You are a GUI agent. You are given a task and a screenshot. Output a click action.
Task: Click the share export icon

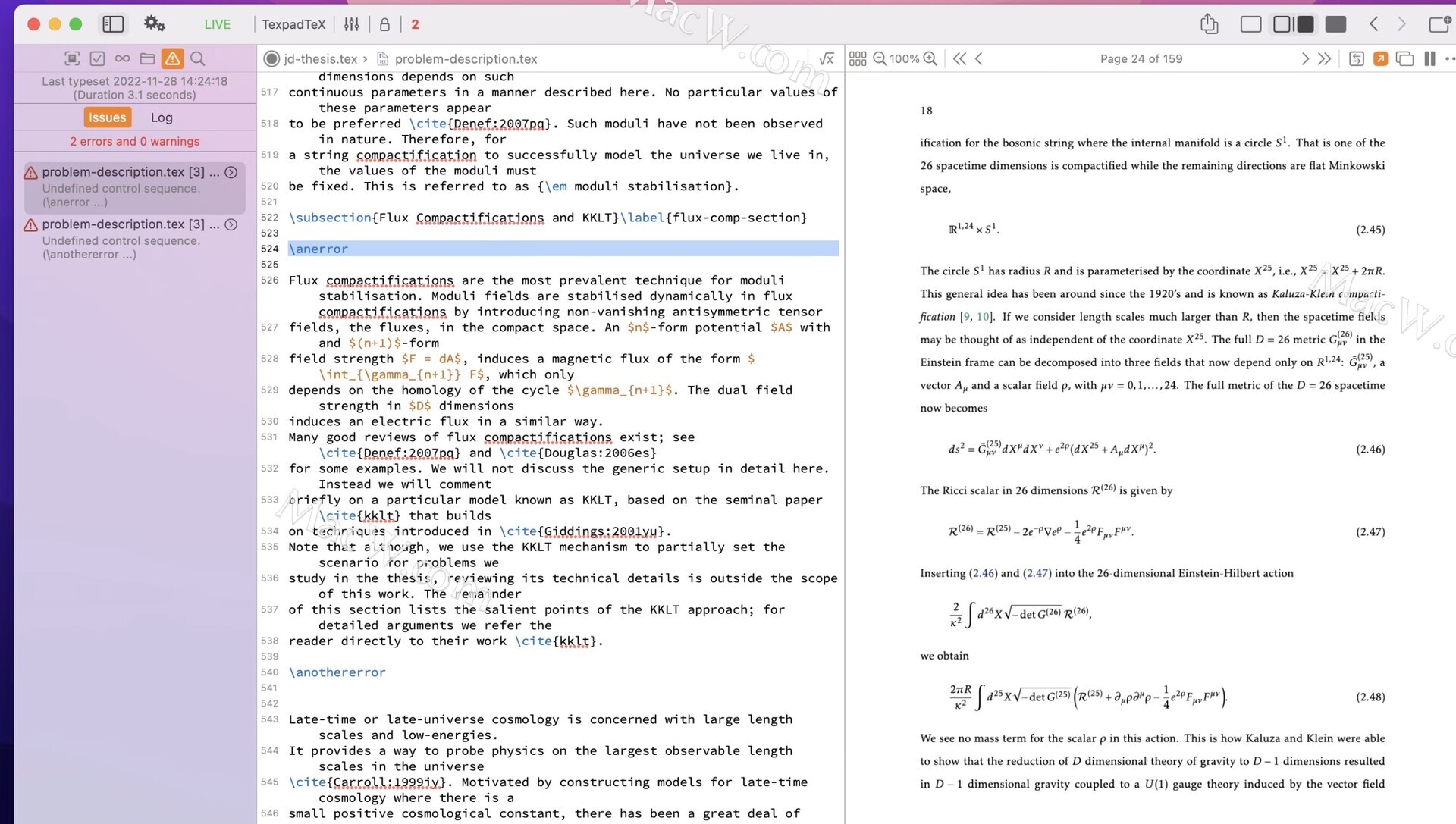tap(1210, 24)
